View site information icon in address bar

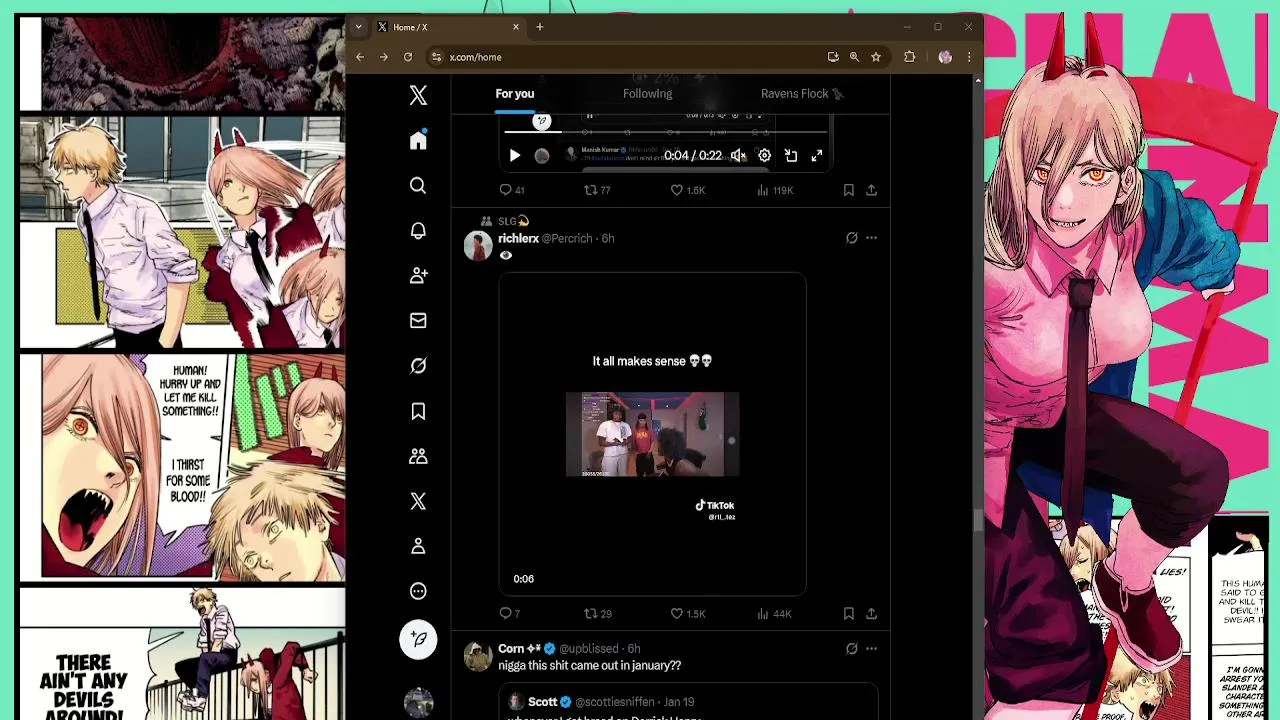coord(436,57)
